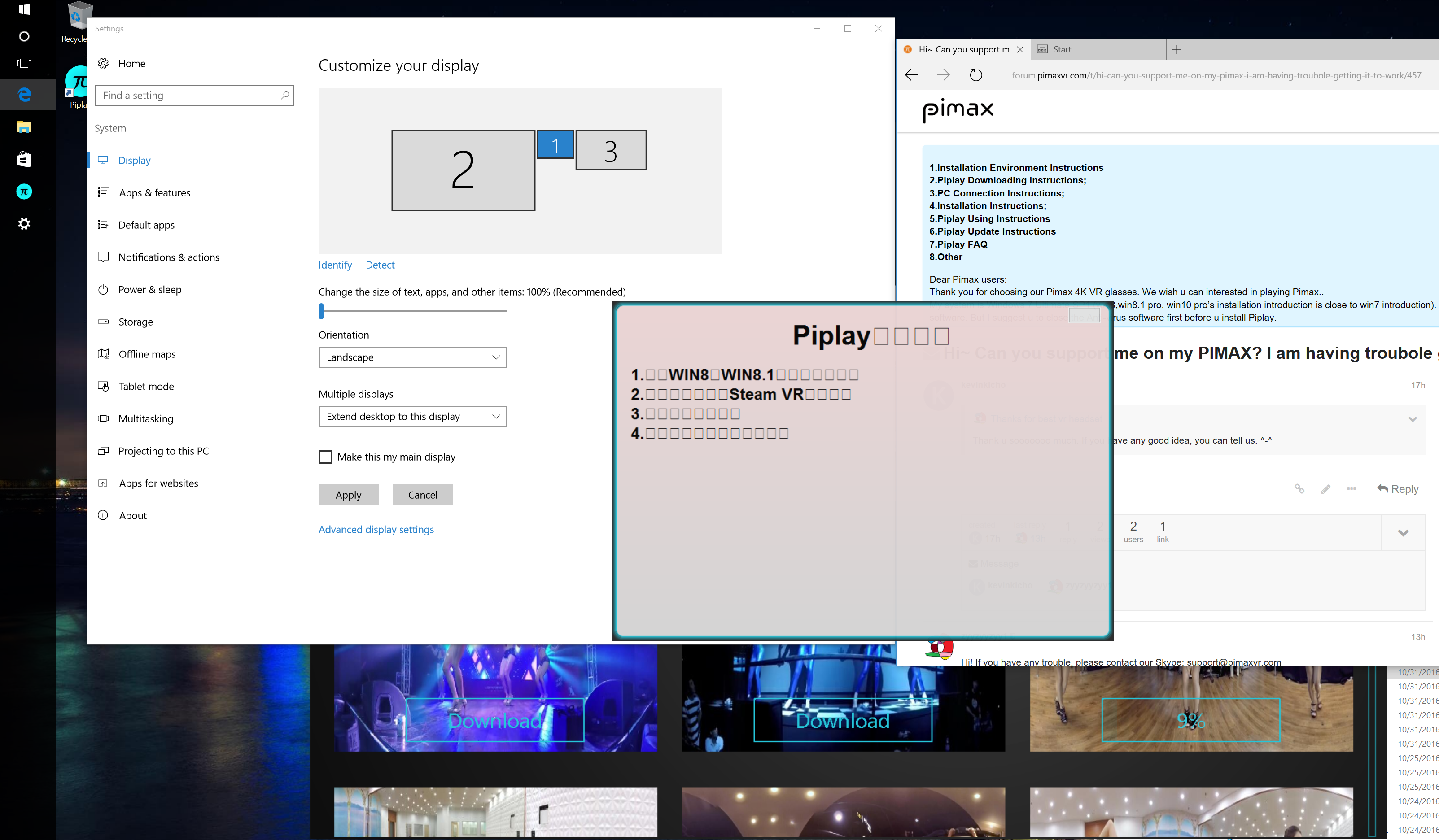Click '1 link' in topic summary
The height and width of the screenshot is (840, 1439).
[x=1163, y=532]
